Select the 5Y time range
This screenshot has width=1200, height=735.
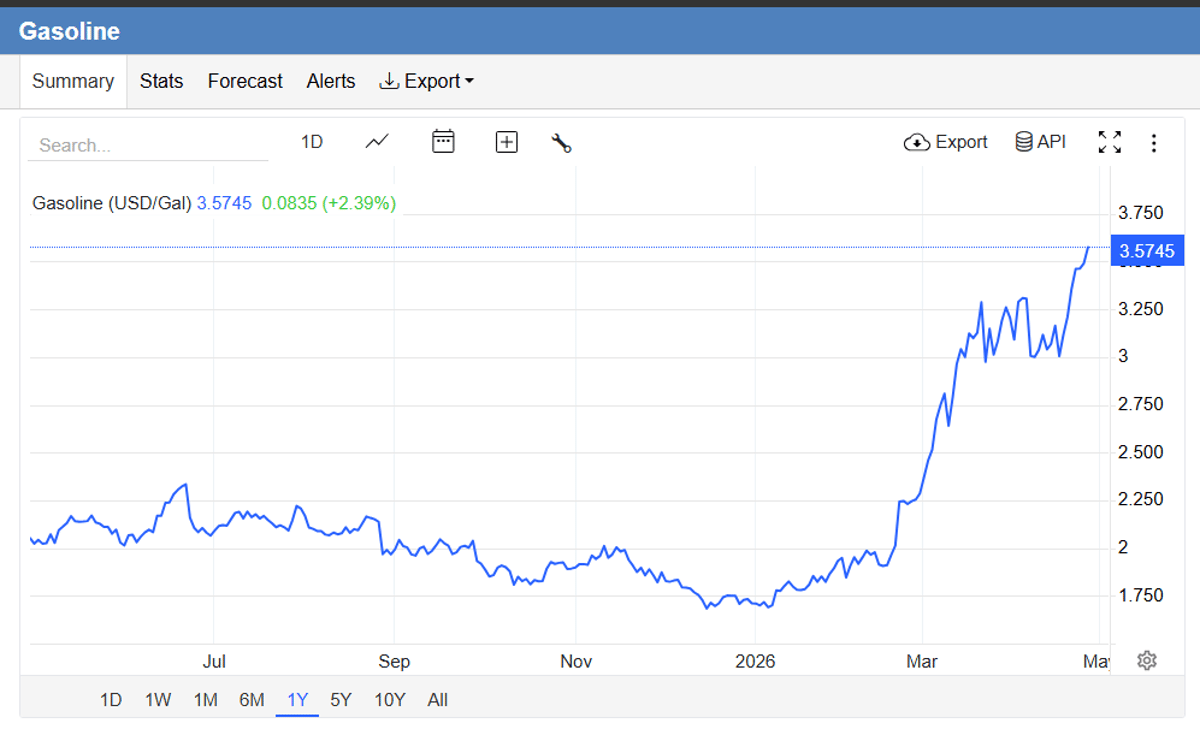point(341,700)
